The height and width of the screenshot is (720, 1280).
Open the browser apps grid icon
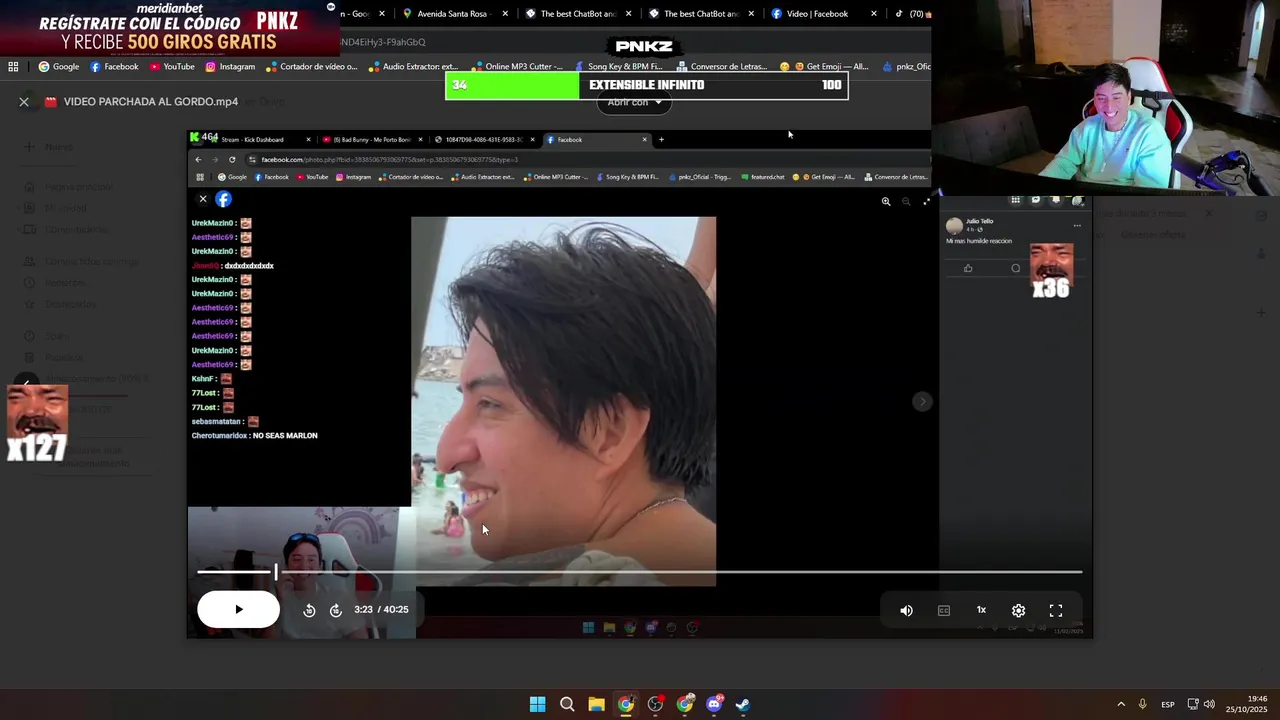point(13,67)
